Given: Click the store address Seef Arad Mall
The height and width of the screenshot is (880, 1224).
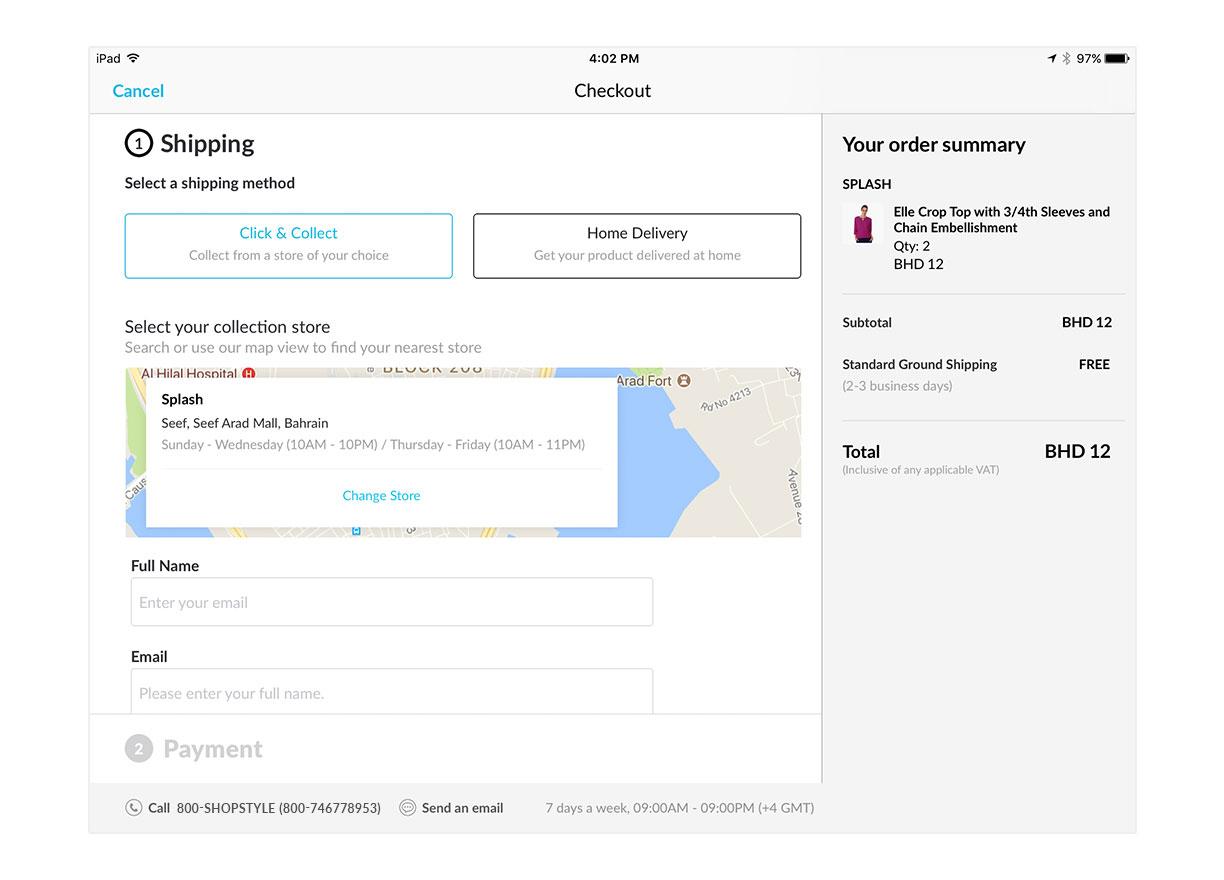Looking at the screenshot, I should (x=245, y=423).
